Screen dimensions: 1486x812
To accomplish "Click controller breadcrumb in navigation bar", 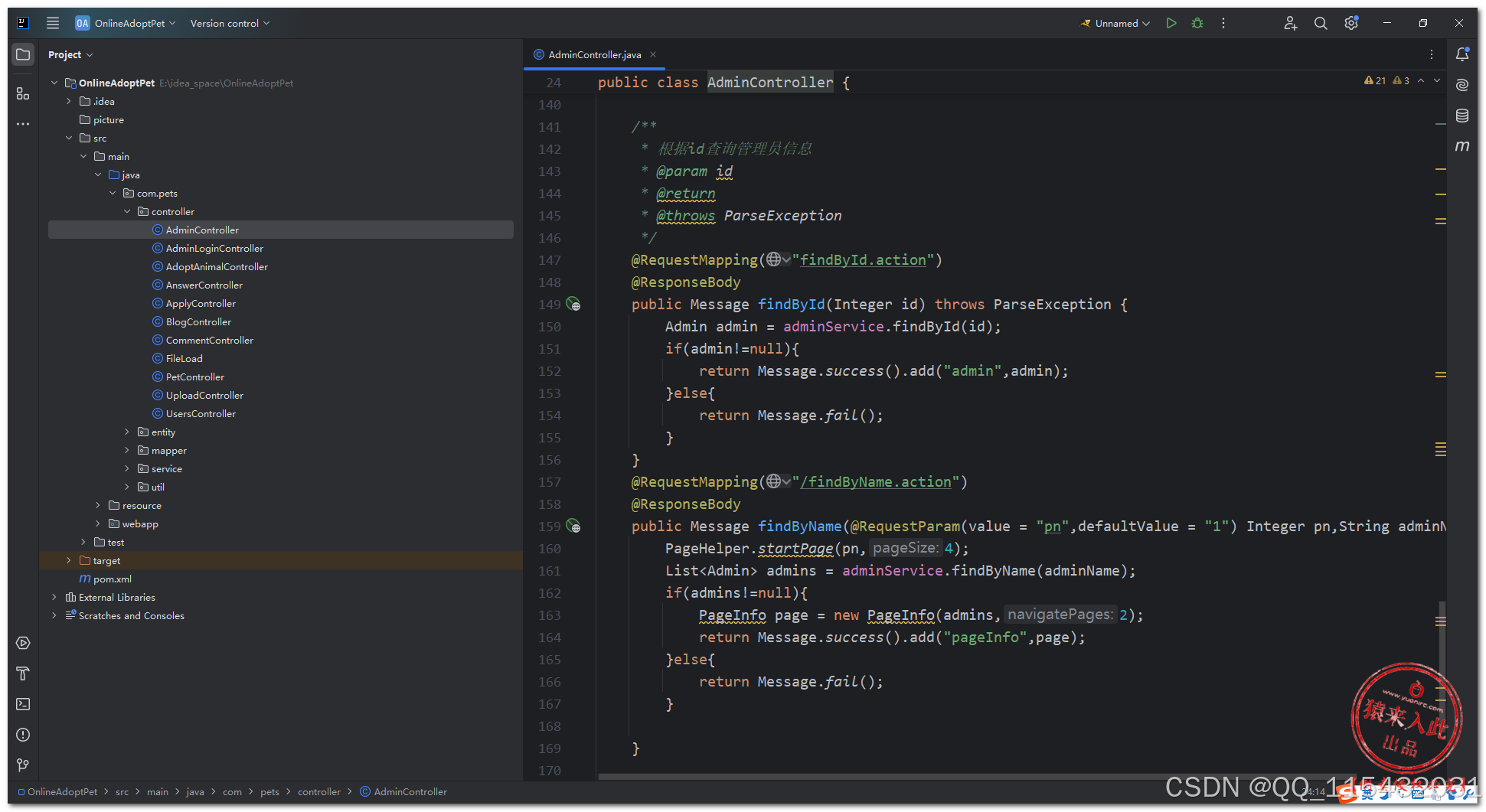I will (x=318, y=791).
